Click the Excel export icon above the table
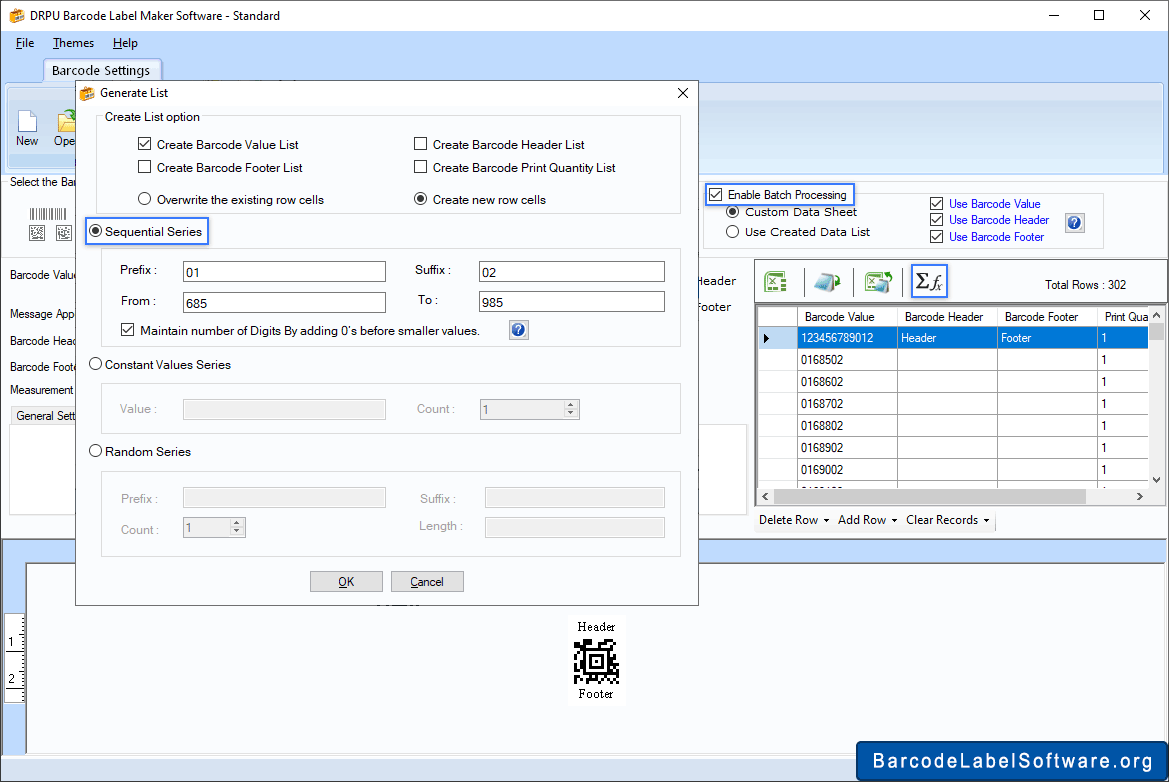 [878, 282]
